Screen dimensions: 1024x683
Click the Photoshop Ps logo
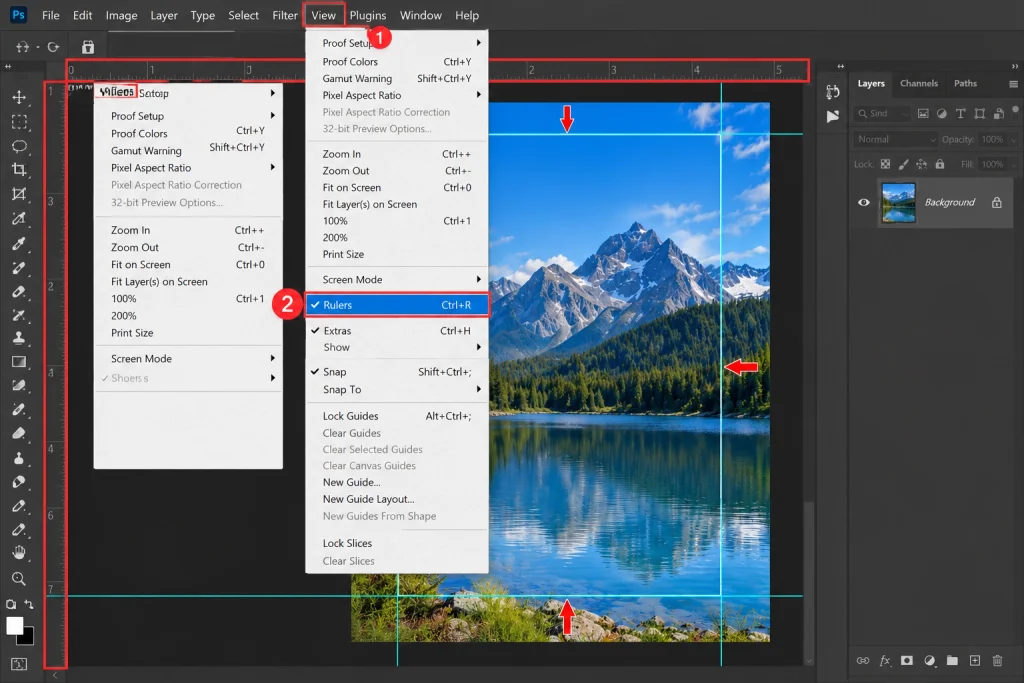pyautogui.click(x=18, y=14)
